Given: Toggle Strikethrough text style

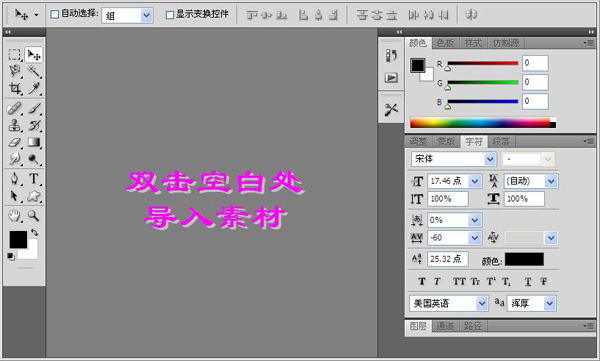Looking at the screenshot, I should click(543, 282).
